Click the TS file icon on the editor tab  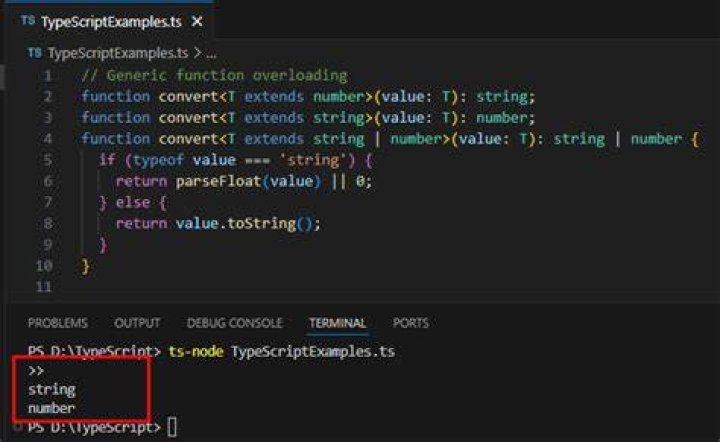28,21
